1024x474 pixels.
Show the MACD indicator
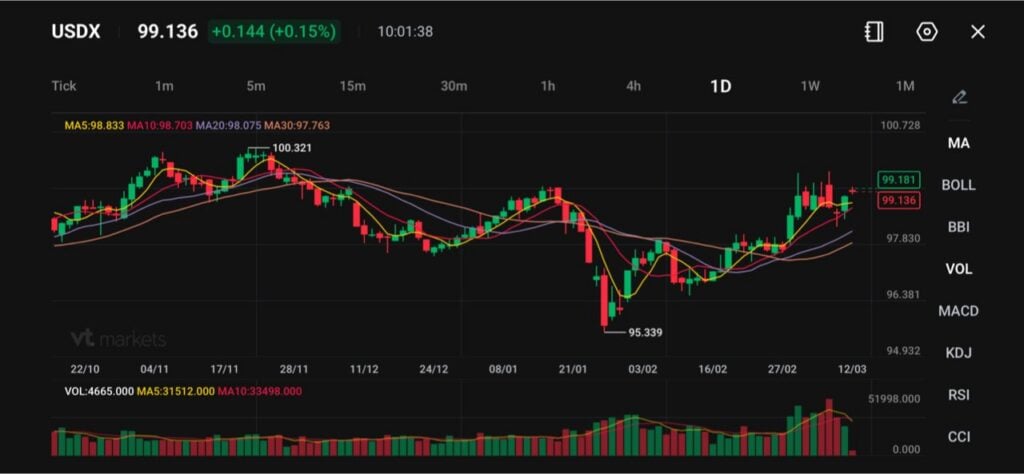[x=958, y=311]
